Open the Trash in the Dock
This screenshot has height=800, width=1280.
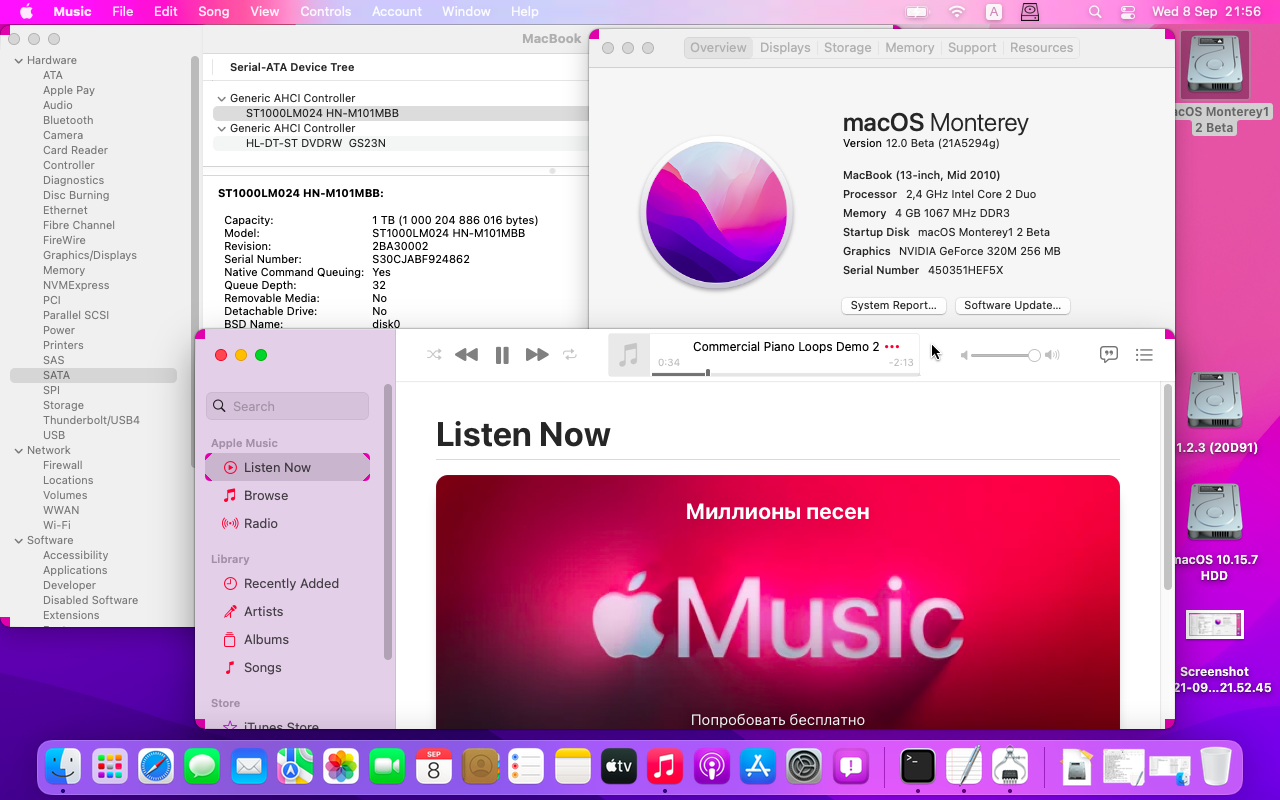click(x=1216, y=766)
